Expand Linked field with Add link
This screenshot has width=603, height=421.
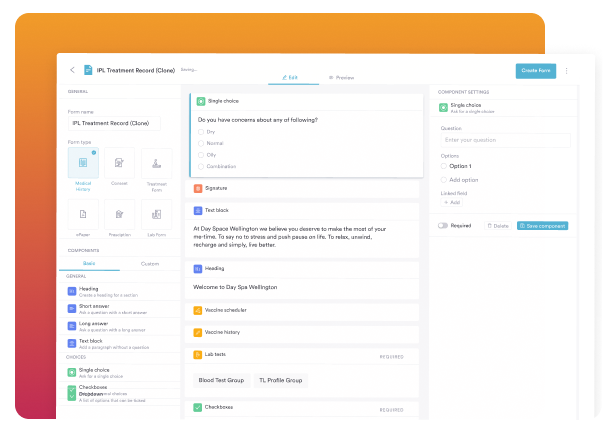pyautogui.click(x=453, y=202)
